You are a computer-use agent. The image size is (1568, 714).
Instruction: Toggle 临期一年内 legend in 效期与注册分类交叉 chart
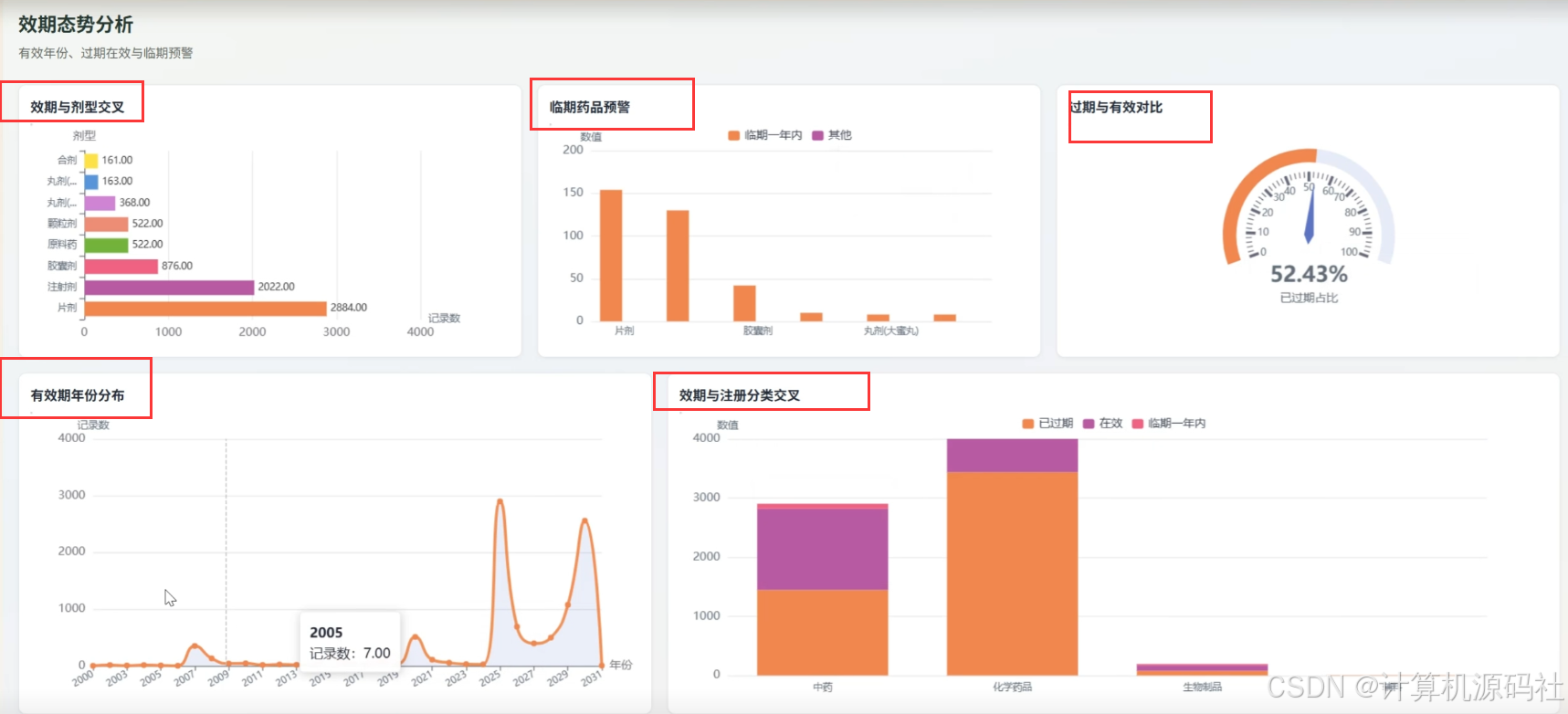(x=1169, y=424)
